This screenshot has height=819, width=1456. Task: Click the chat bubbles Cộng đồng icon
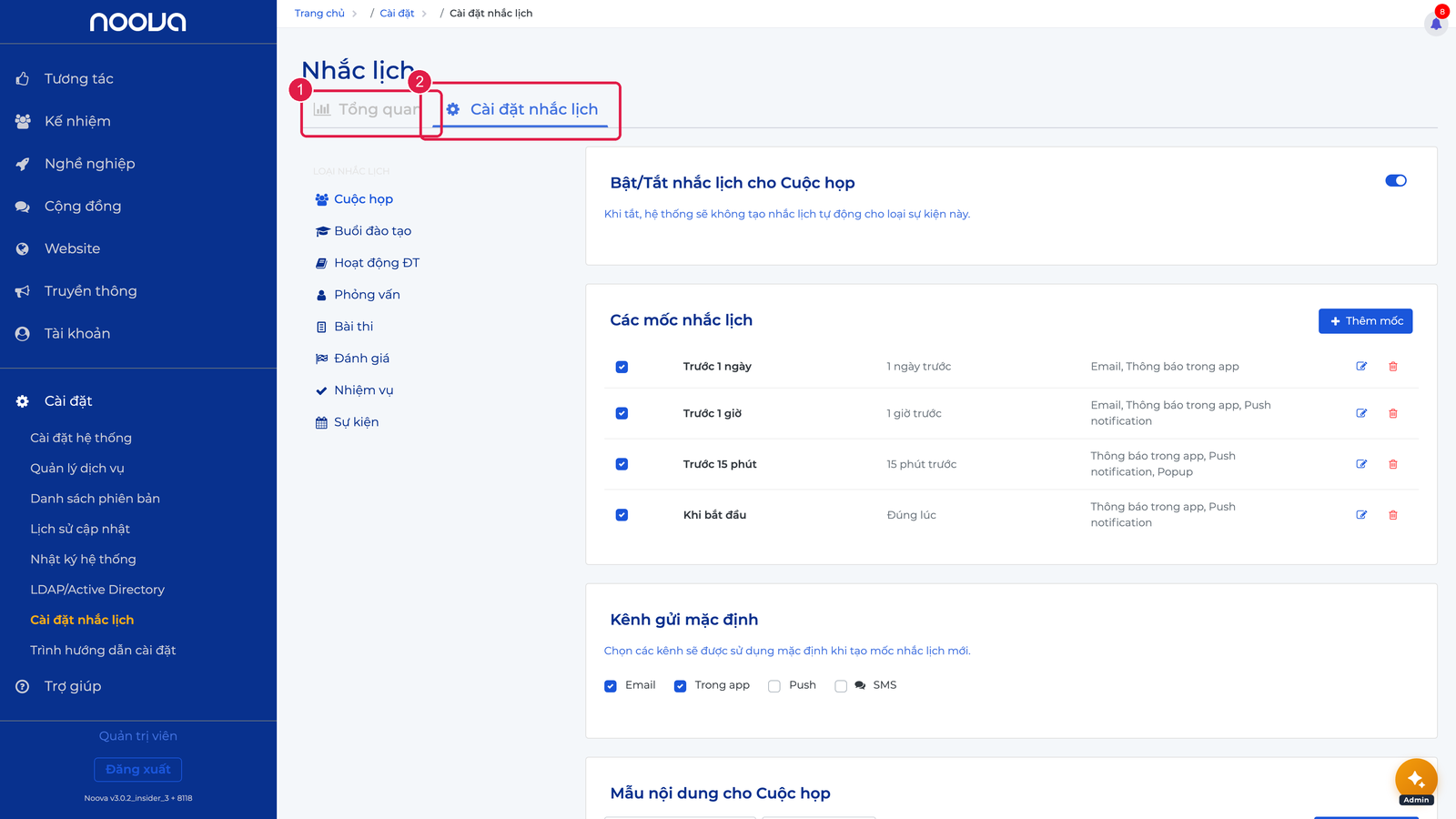tap(23, 207)
